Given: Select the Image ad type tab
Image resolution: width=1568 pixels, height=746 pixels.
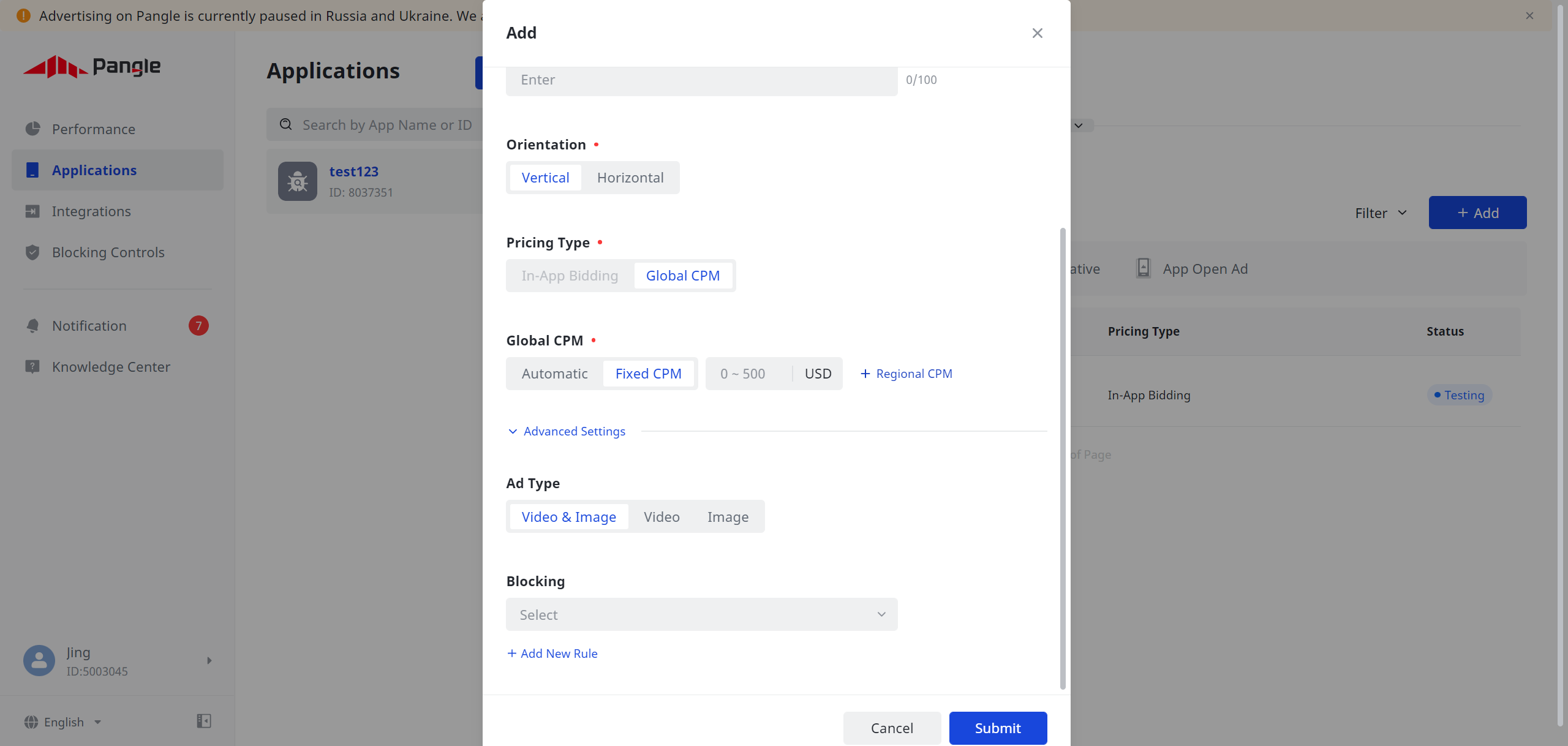Looking at the screenshot, I should (x=728, y=517).
